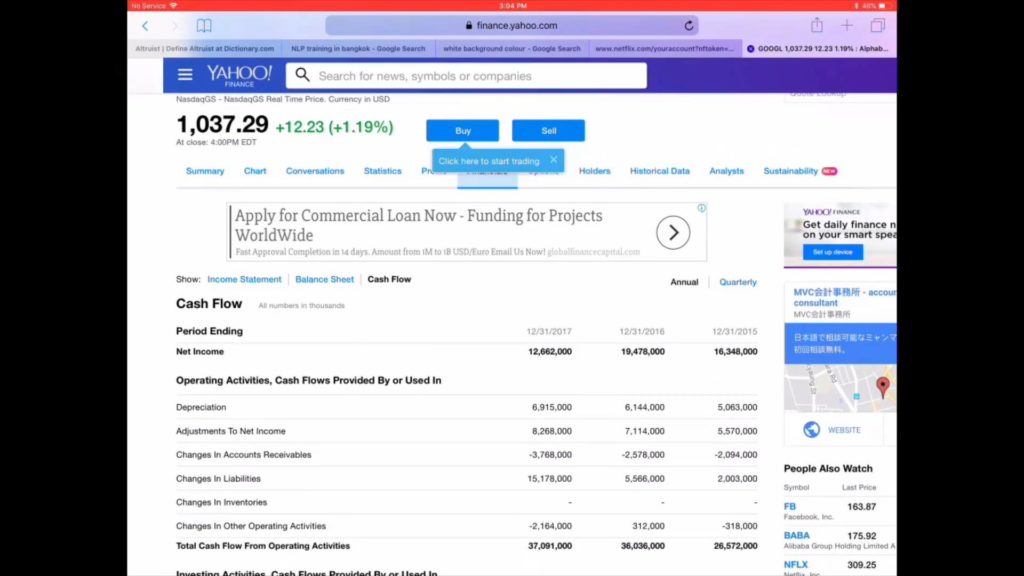Open the Statistics tab
The image size is (1024, 576).
coord(383,171)
